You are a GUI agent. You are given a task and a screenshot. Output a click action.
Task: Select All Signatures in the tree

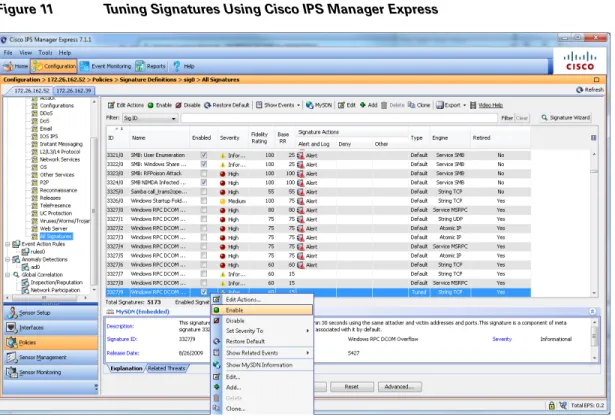56,236
